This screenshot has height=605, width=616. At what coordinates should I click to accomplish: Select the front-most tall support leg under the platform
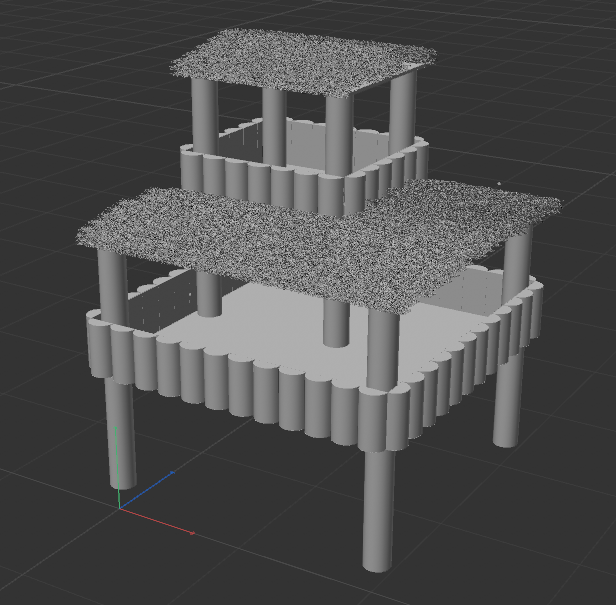click(x=378, y=510)
